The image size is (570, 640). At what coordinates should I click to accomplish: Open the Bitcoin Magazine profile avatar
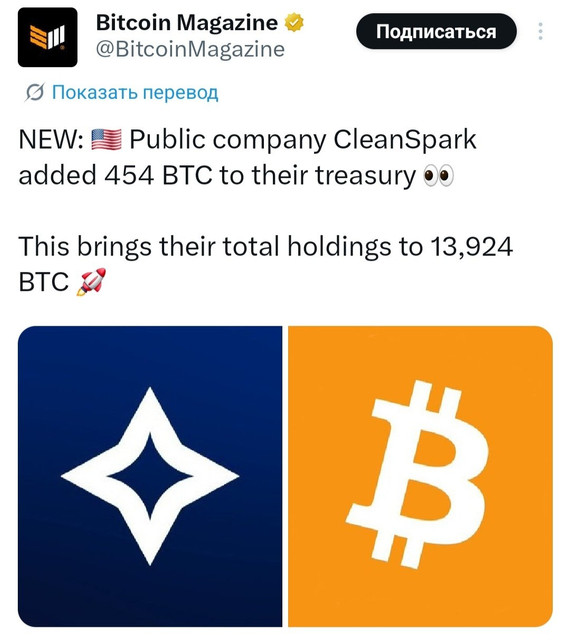[47, 37]
